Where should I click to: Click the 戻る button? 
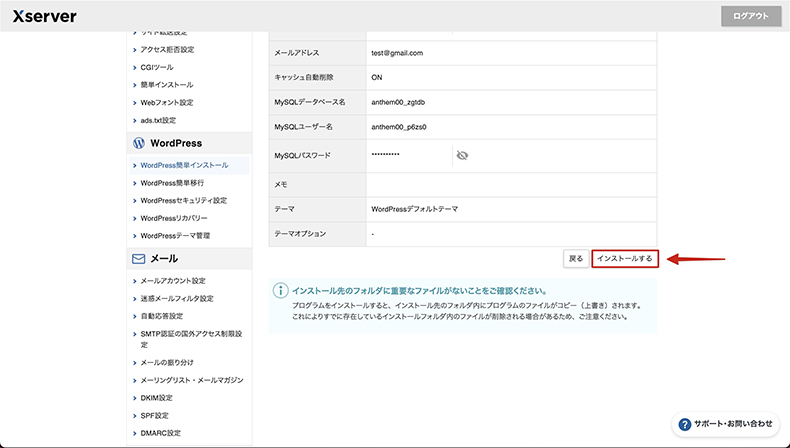coord(576,259)
